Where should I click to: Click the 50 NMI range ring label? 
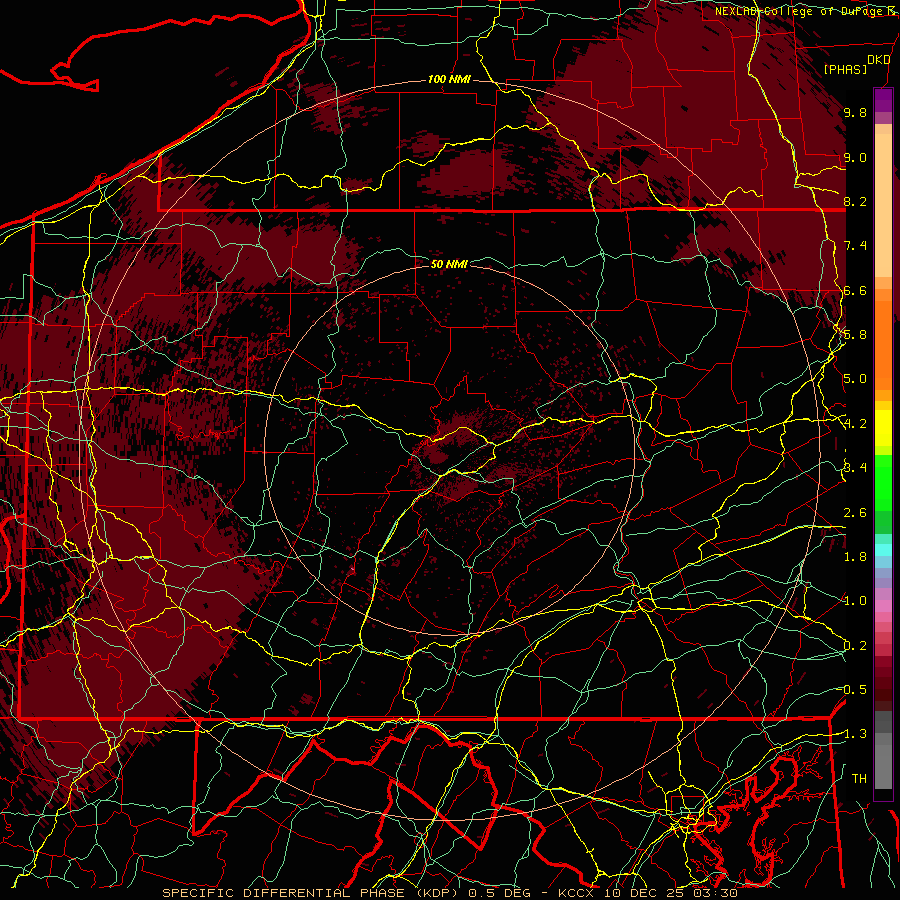(449, 264)
